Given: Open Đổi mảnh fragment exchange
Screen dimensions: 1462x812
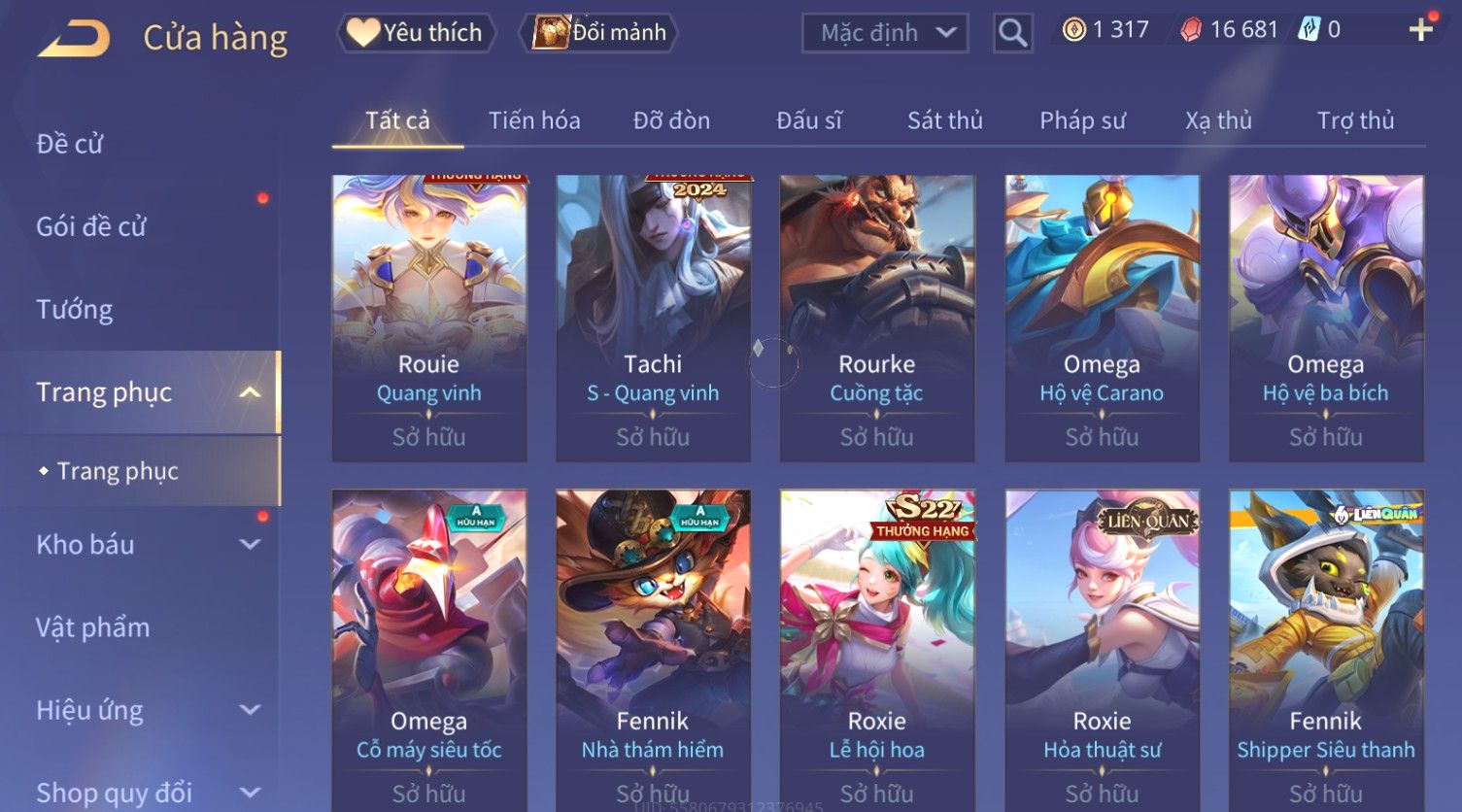Looking at the screenshot, I should click(x=598, y=33).
